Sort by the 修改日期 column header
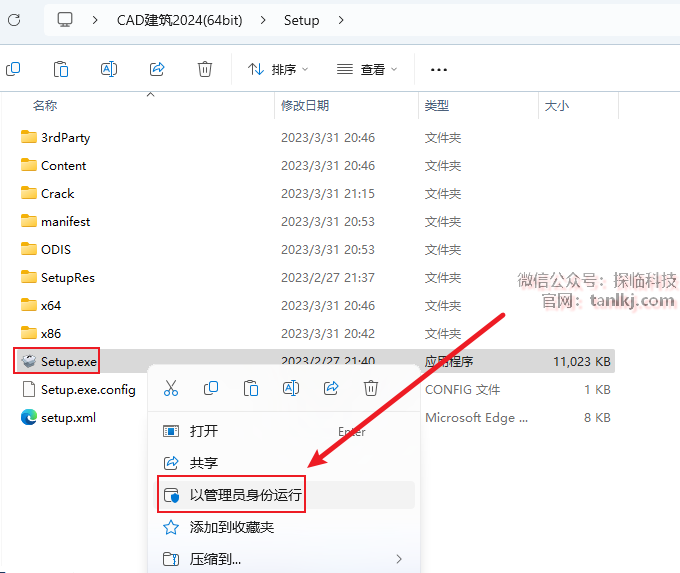 click(x=305, y=105)
